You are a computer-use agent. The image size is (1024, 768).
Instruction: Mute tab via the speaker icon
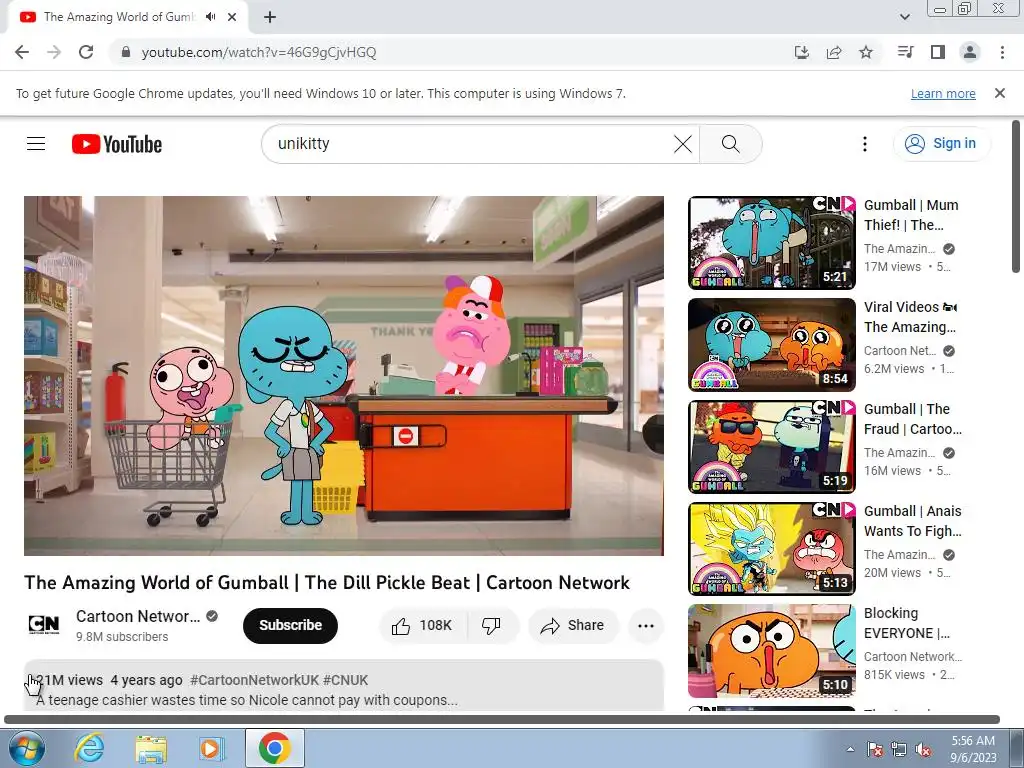(x=210, y=17)
